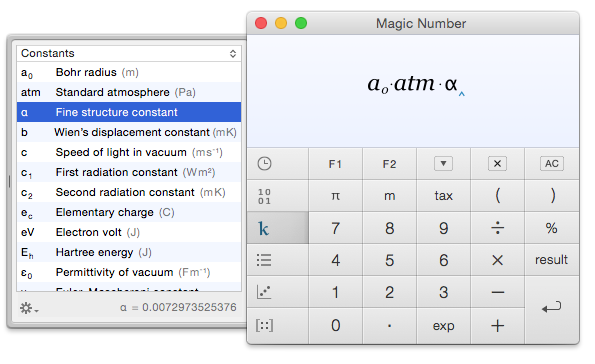Click the Magic Number window title
Viewport: 595px width, 364px height.
(x=421, y=24)
